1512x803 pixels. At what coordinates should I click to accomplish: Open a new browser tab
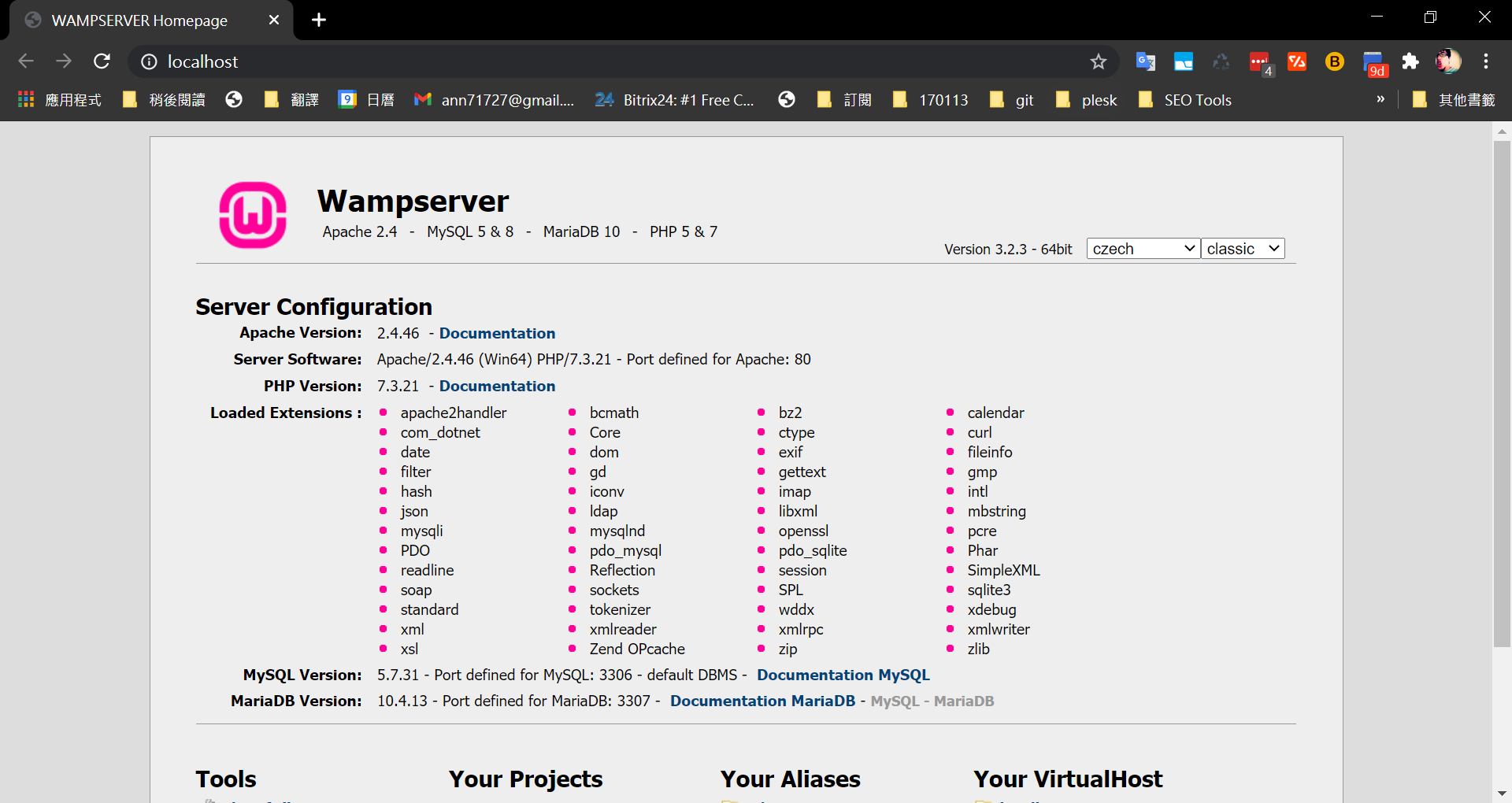click(319, 20)
